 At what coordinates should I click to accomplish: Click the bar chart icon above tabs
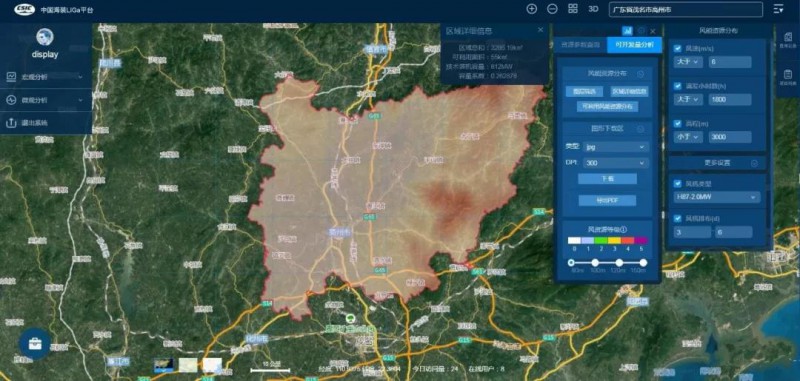pos(628,31)
